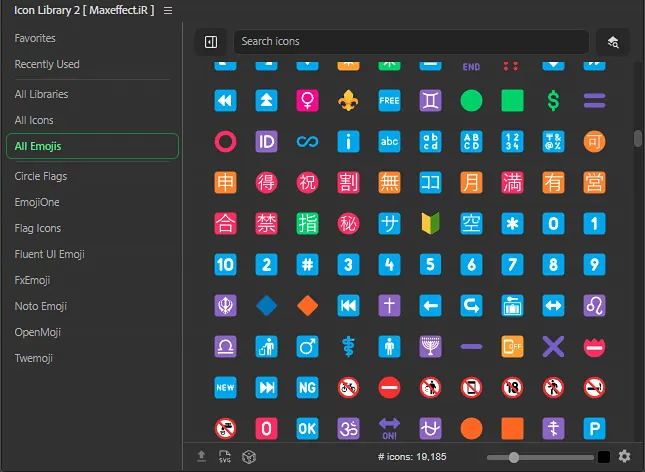Viewport: 645px width, 472px height.
Task: Select the Latin cross emoji
Action: pos(389,305)
